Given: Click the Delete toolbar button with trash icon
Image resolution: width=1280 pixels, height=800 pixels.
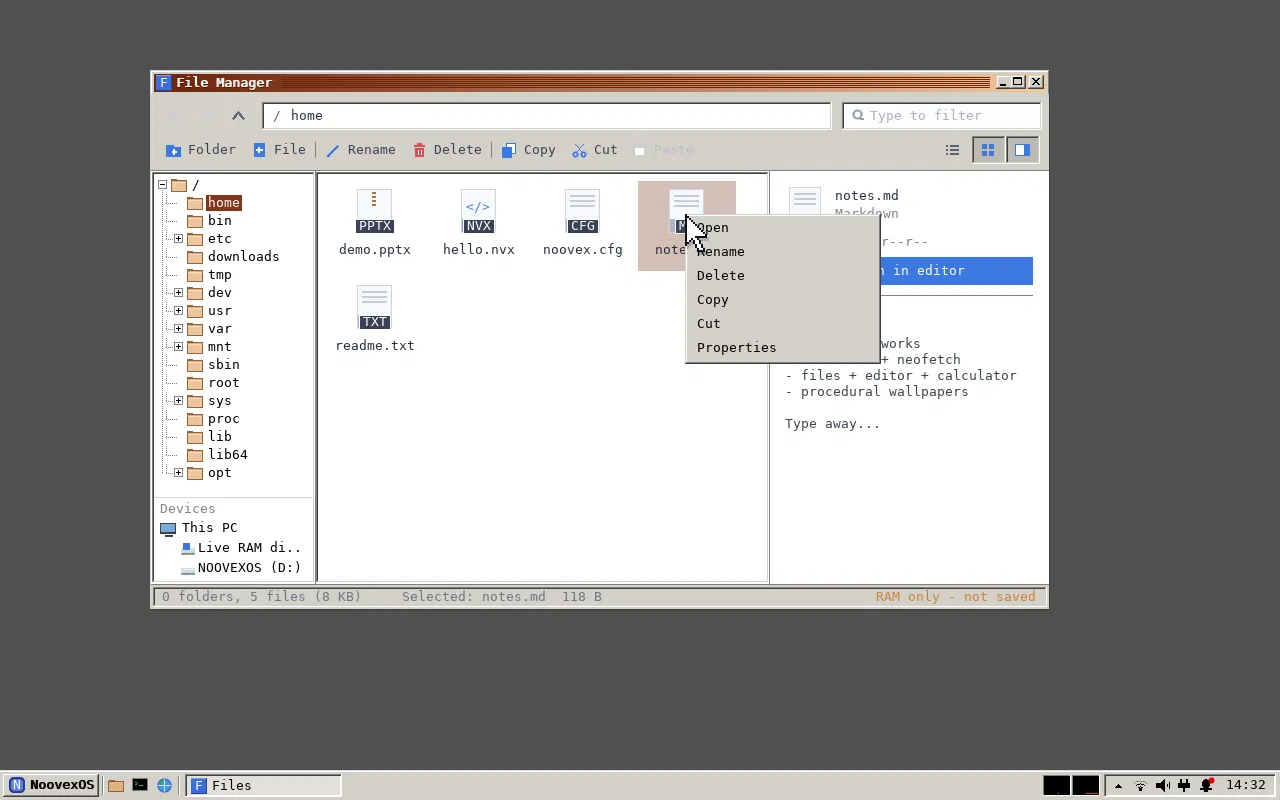Looking at the screenshot, I should tap(447, 150).
